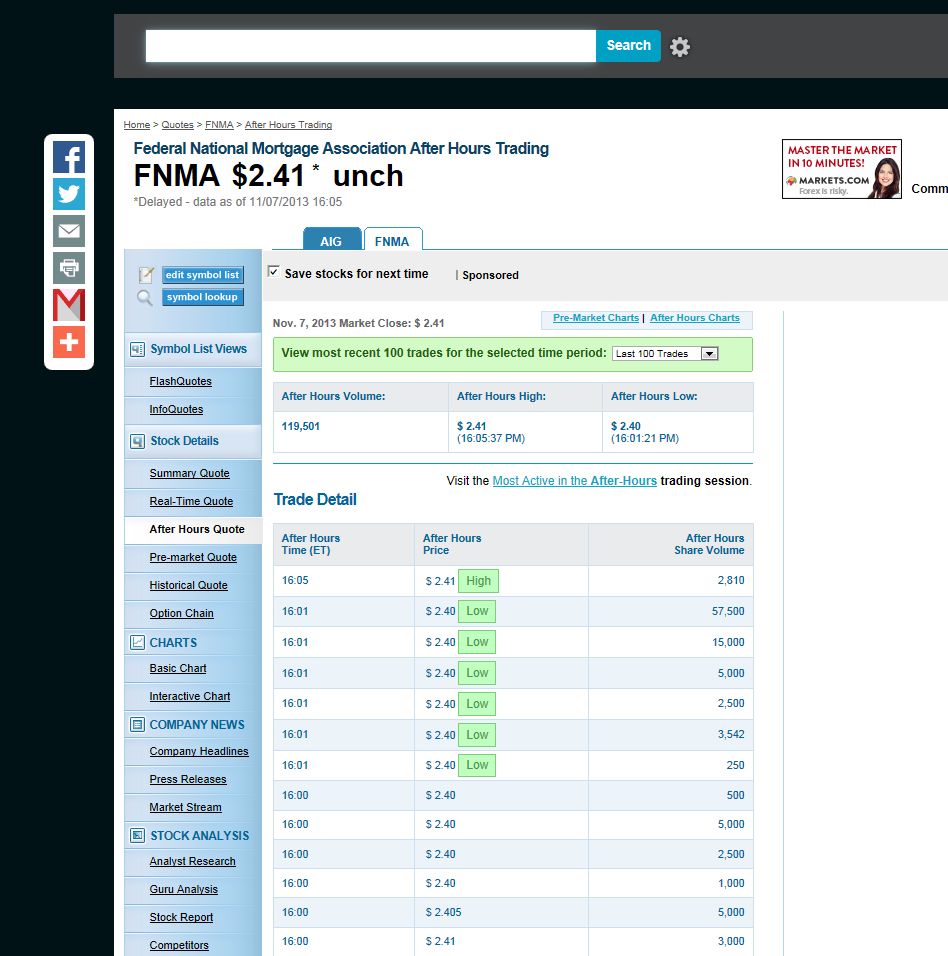The image size is (948, 956).
Task: Share page via email icon
Action: 69,231
